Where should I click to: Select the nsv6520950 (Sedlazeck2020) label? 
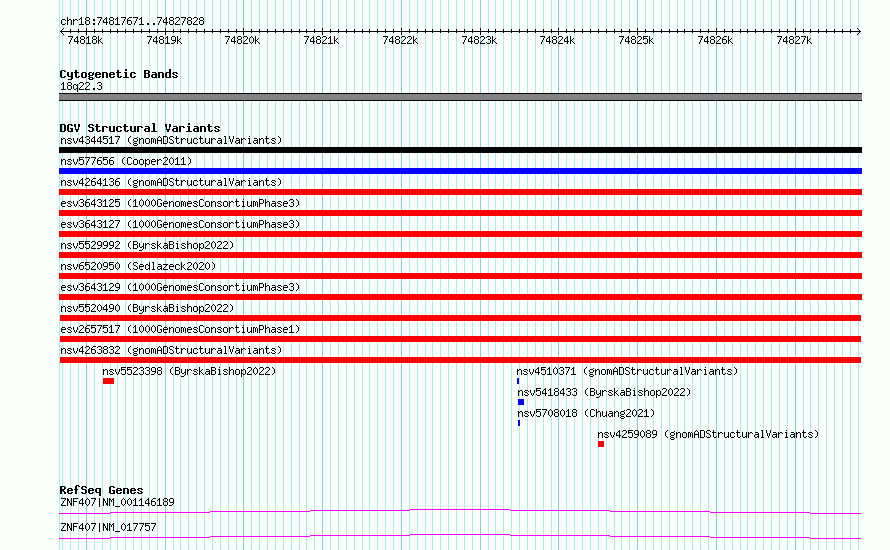pyautogui.click(x=138, y=266)
